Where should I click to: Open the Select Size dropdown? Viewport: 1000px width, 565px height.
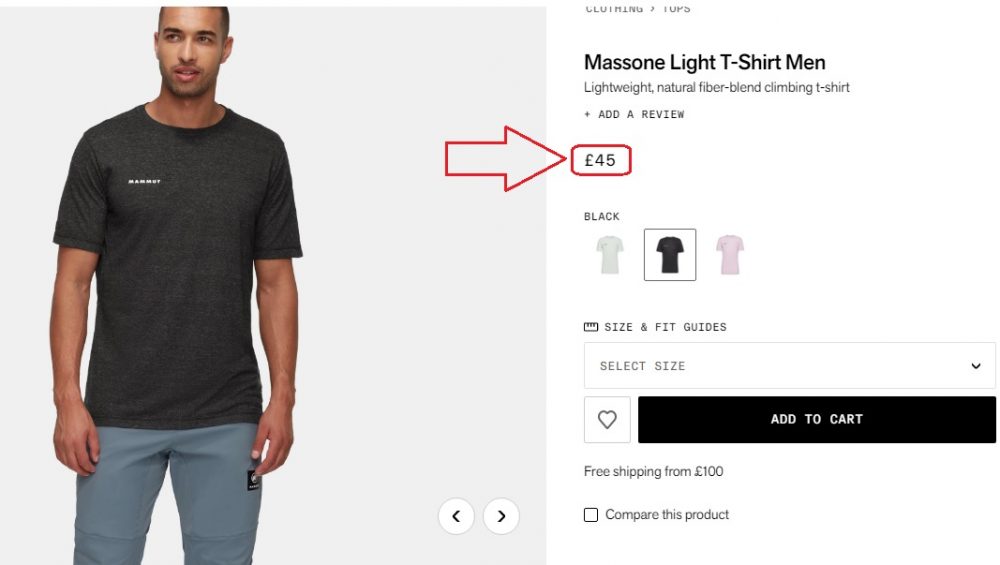789,366
